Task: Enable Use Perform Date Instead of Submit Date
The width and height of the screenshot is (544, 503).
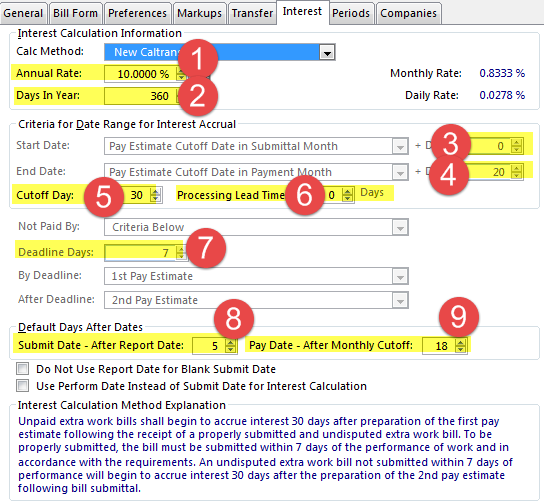Action: tap(23, 385)
